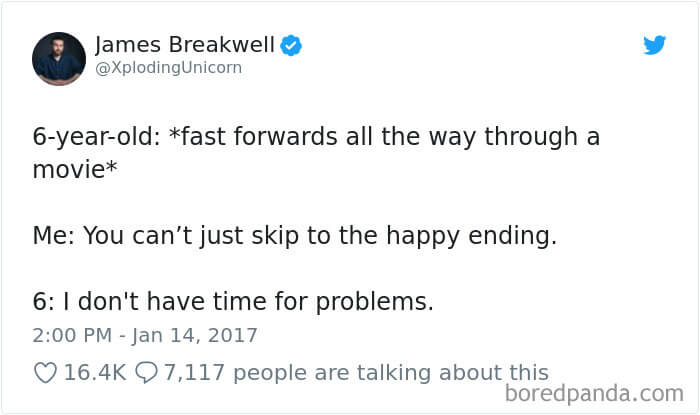Image resolution: width=700 pixels, height=415 pixels.
Task: Click "I don't have time for problems" text
Action: click(248, 301)
